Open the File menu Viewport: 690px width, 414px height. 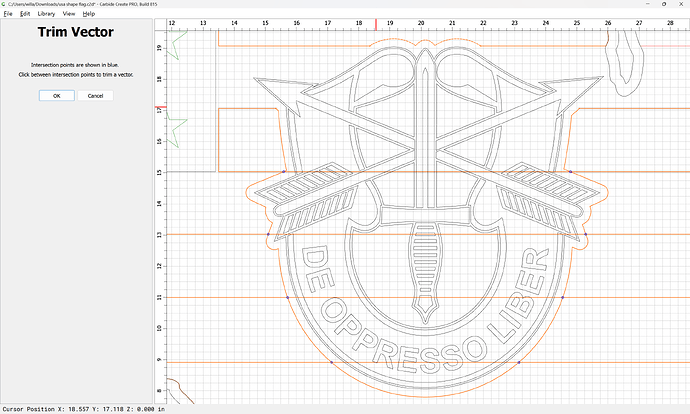coord(8,14)
